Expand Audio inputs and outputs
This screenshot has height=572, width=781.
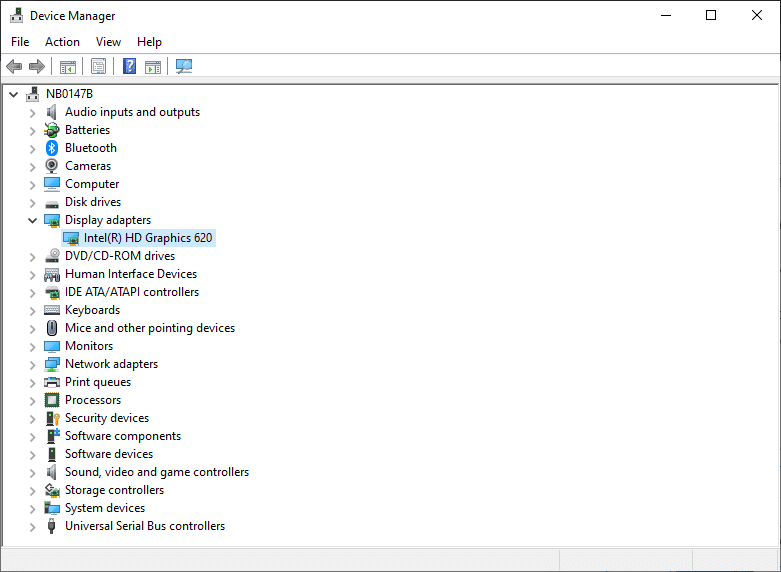coord(32,112)
